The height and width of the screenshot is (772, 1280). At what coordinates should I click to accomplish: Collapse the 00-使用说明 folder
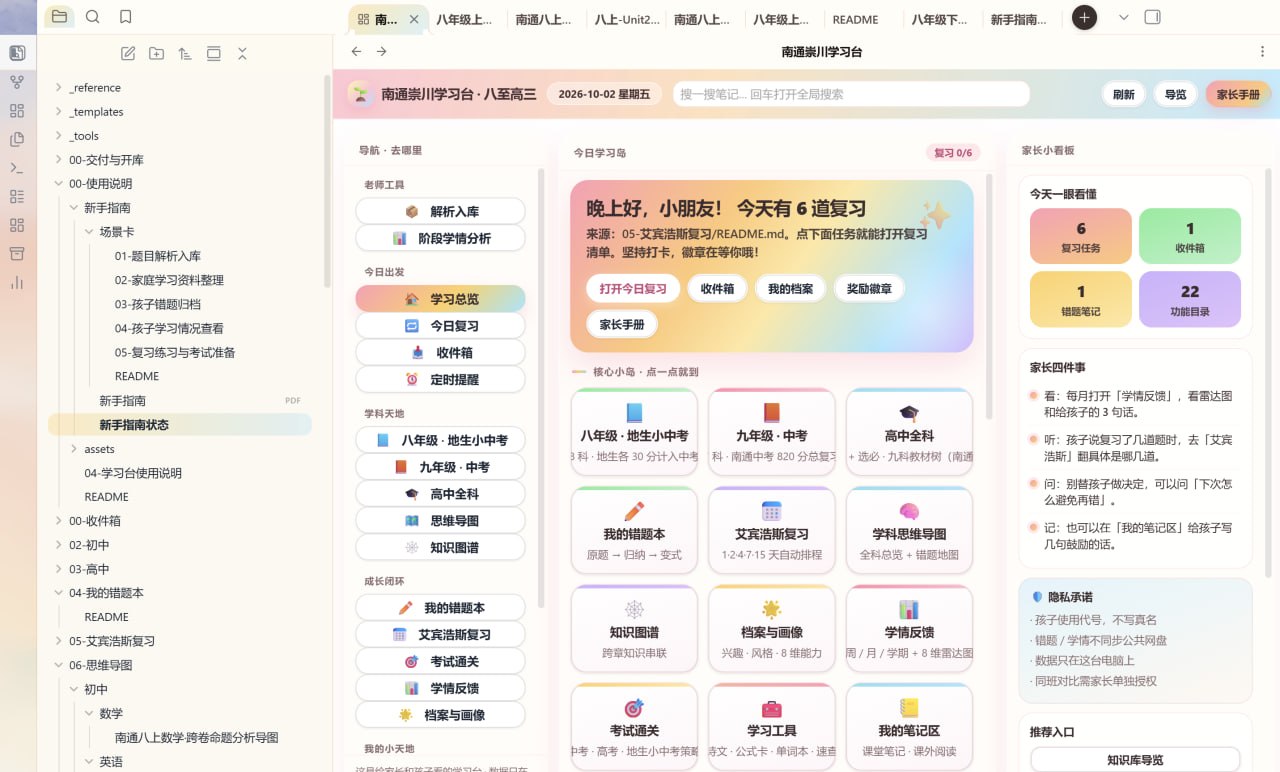[100, 183]
